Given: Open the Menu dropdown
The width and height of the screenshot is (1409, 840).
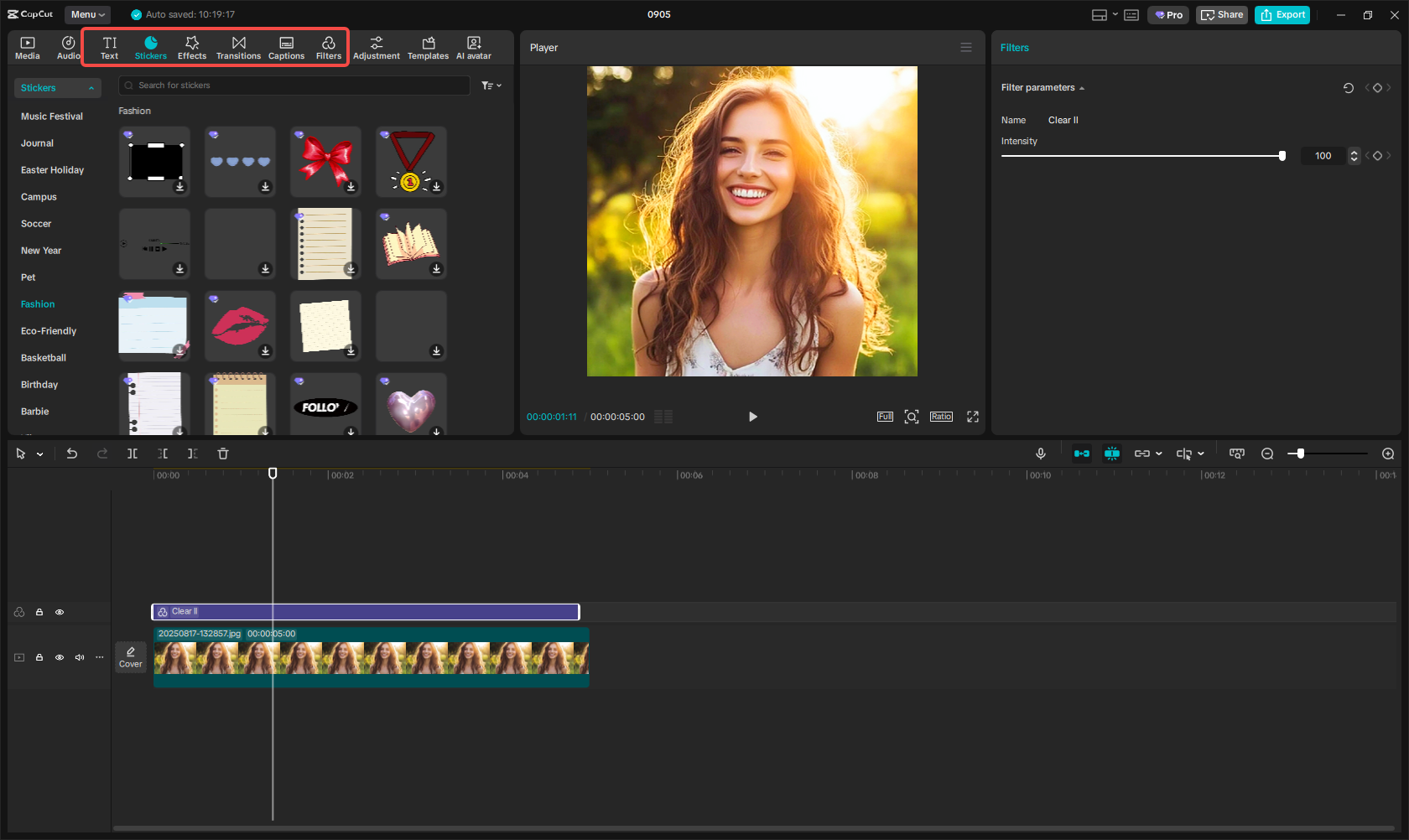Looking at the screenshot, I should pyautogui.click(x=86, y=14).
